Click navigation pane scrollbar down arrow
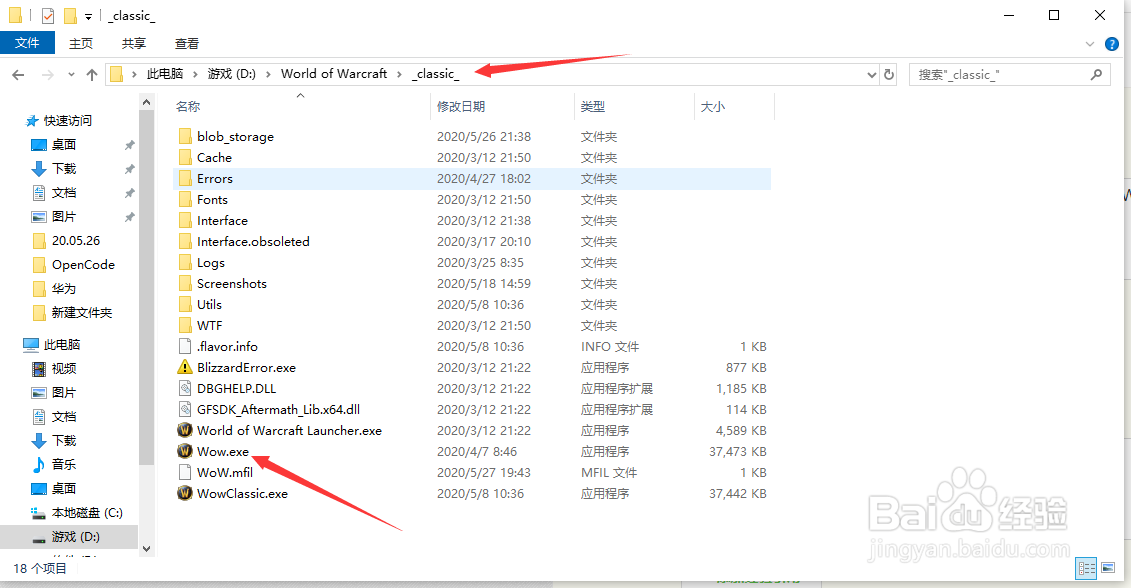 tap(146, 548)
